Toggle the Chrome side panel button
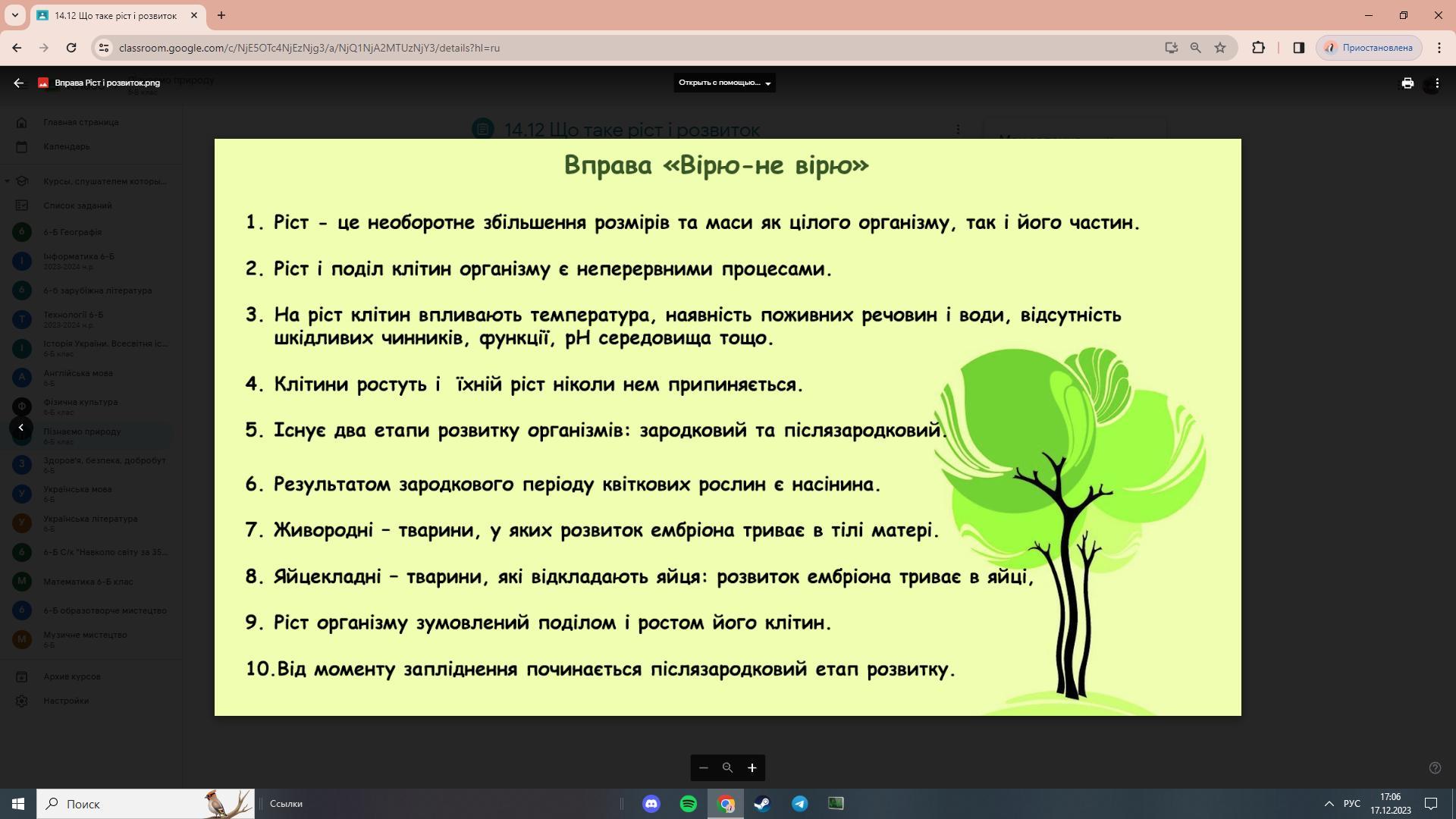 [x=1299, y=48]
